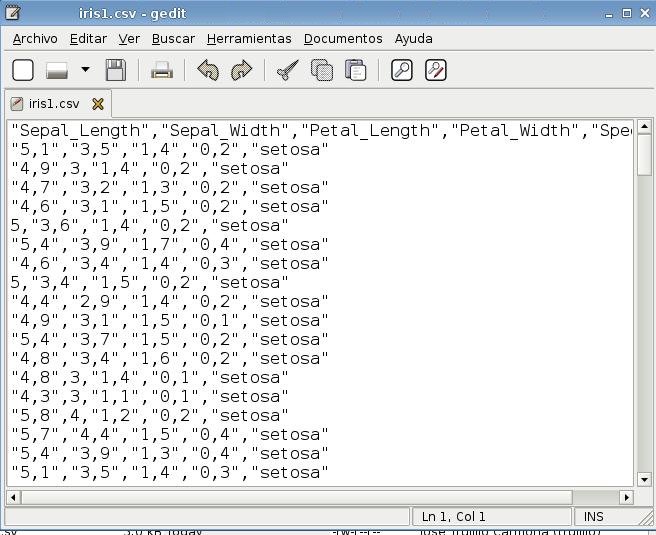
Task: Click the line starting with 5,"3,4","1,5"
Action: 149,282
